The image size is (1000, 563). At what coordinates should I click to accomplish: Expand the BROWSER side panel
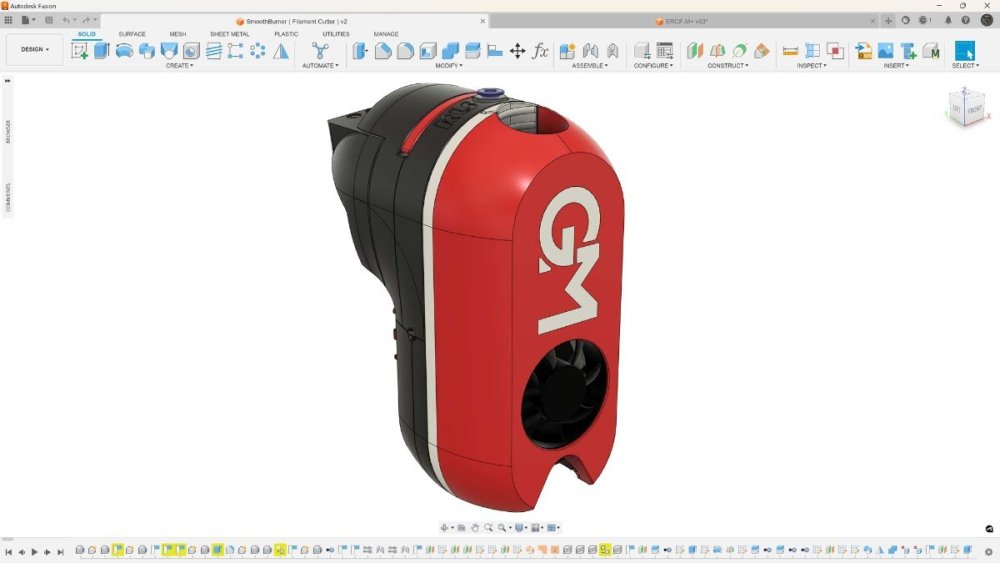pos(8,131)
